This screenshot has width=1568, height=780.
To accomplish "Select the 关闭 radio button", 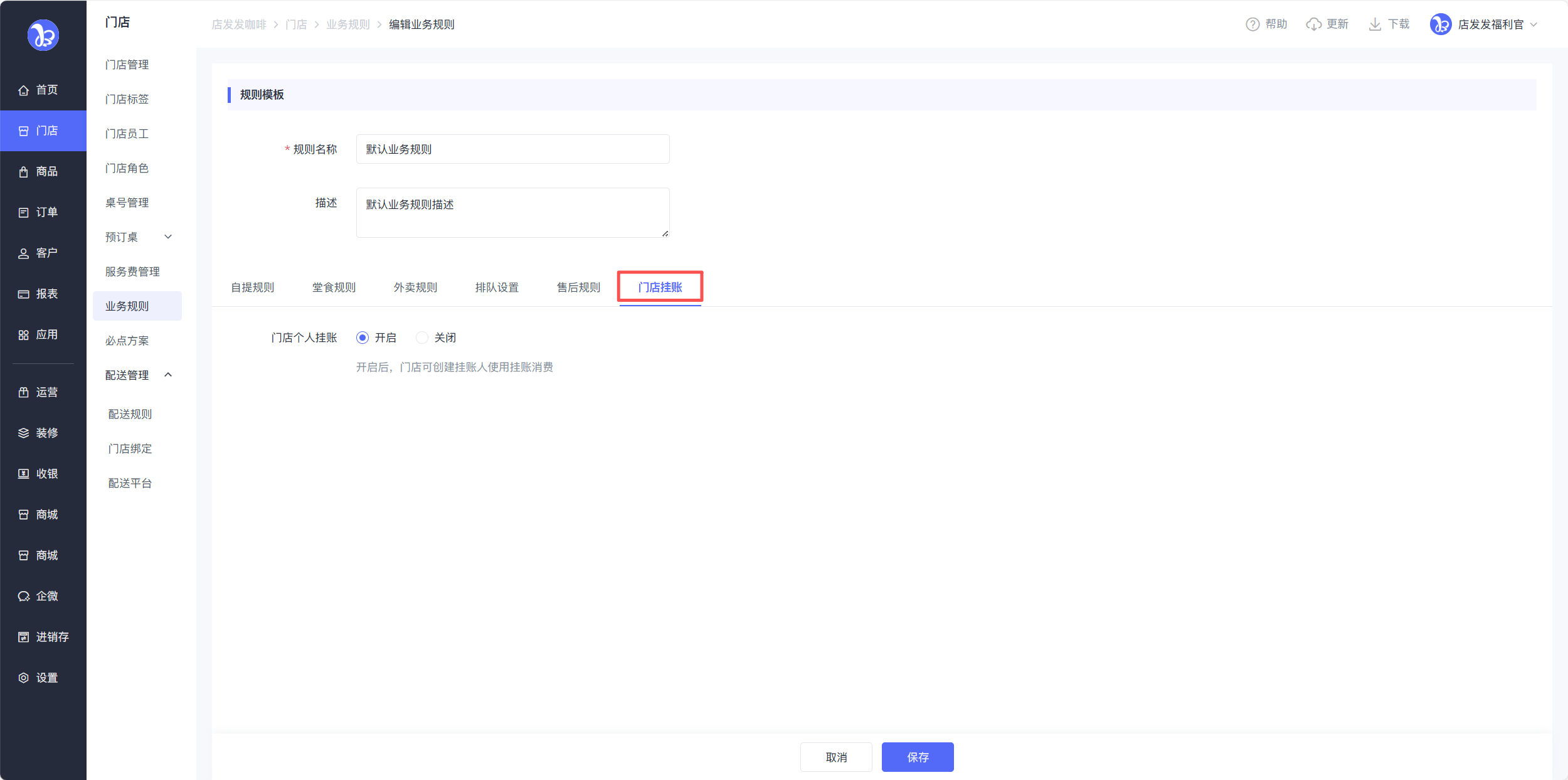I will coord(422,338).
